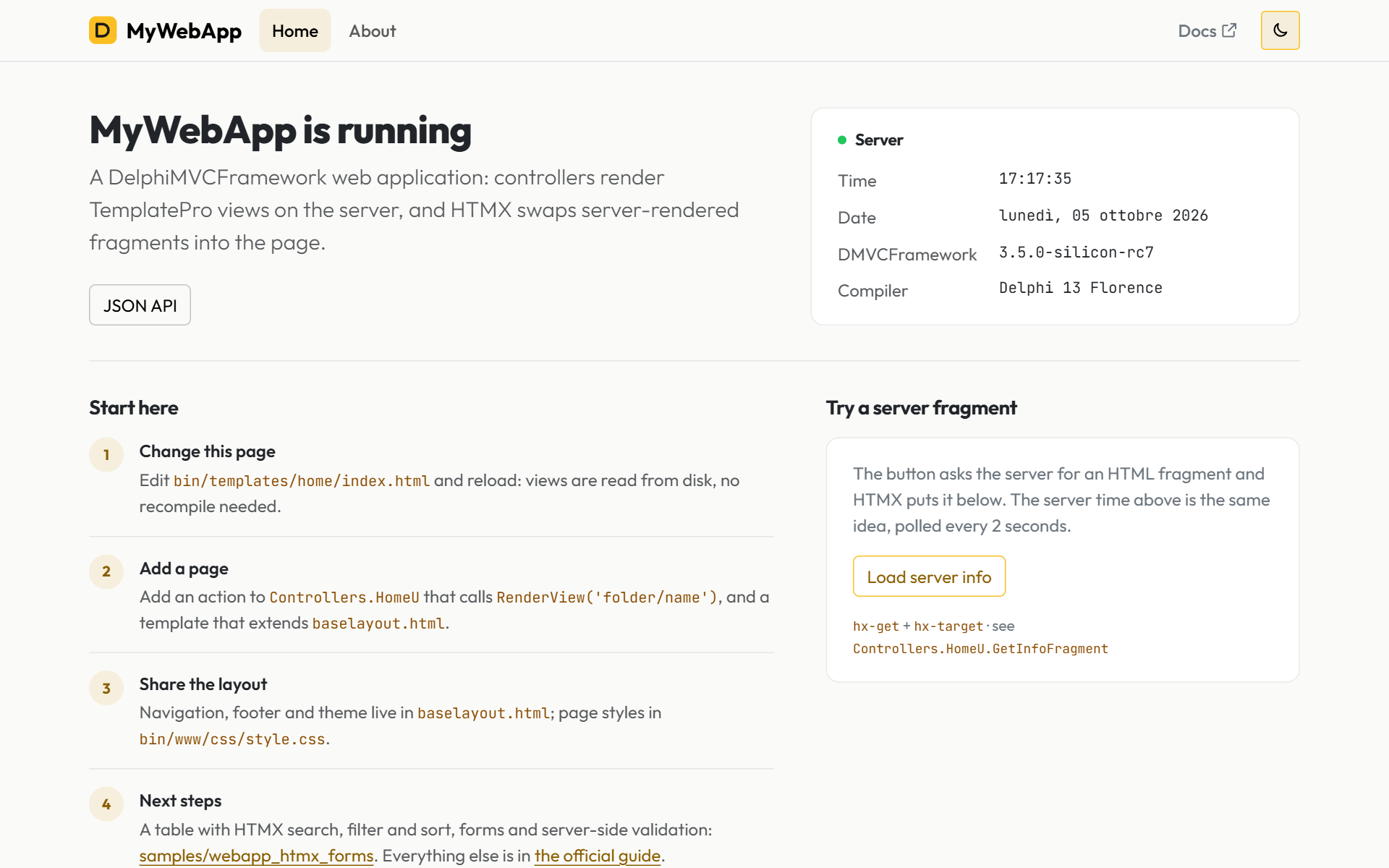
Task: Click the green server status dot
Action: pyautogui.click(x=842, y=140)
